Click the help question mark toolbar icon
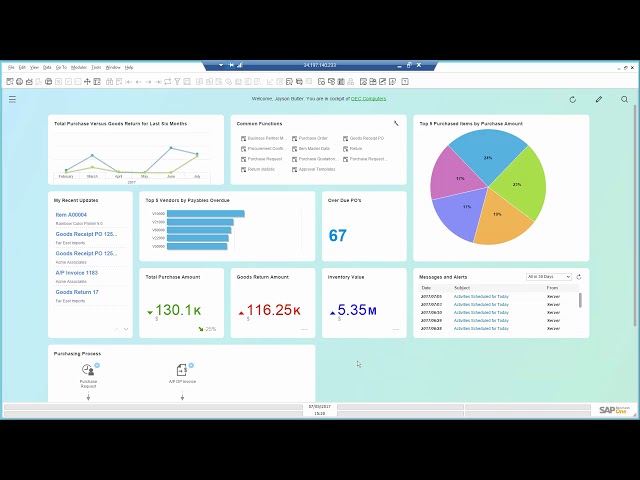 (405, 82)
